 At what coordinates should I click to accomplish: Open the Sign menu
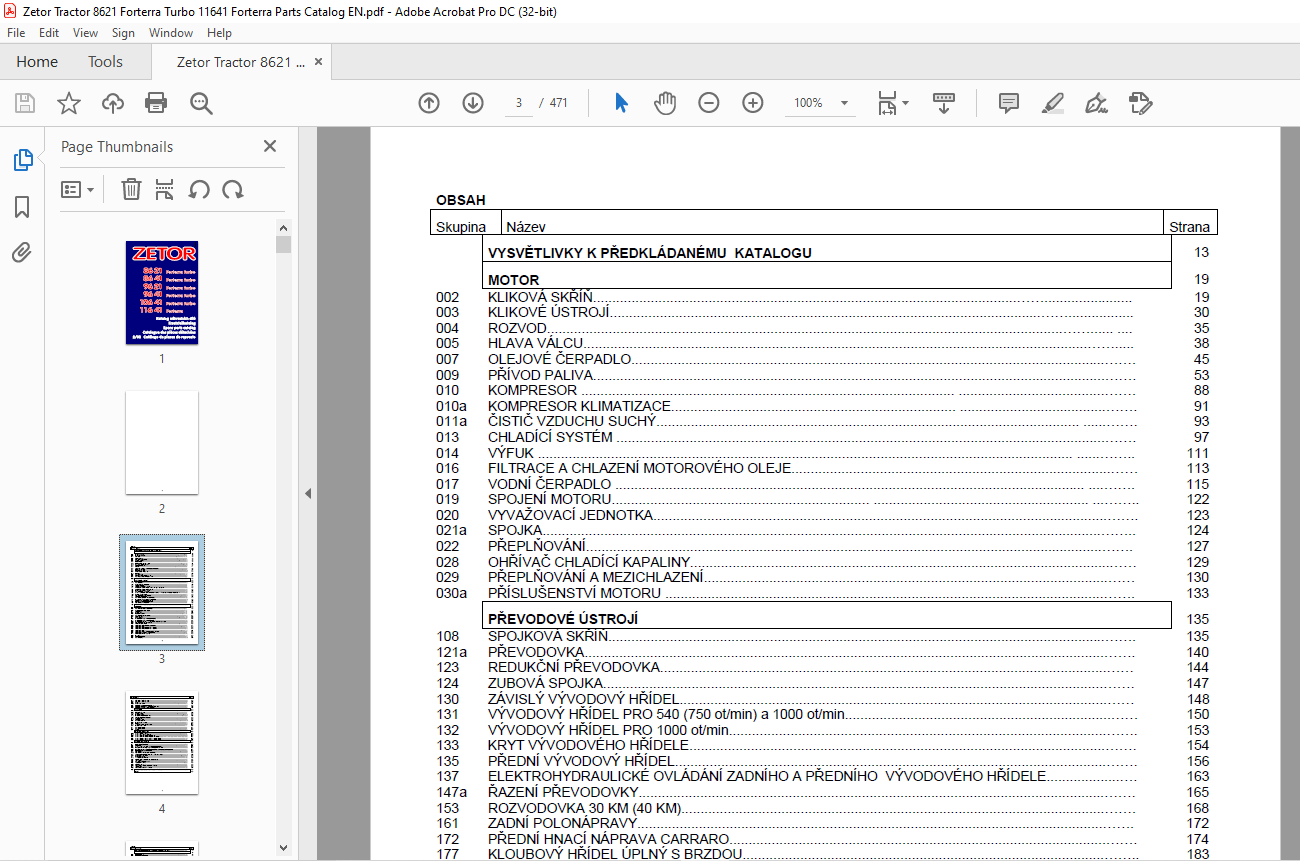tap(123, 33)
